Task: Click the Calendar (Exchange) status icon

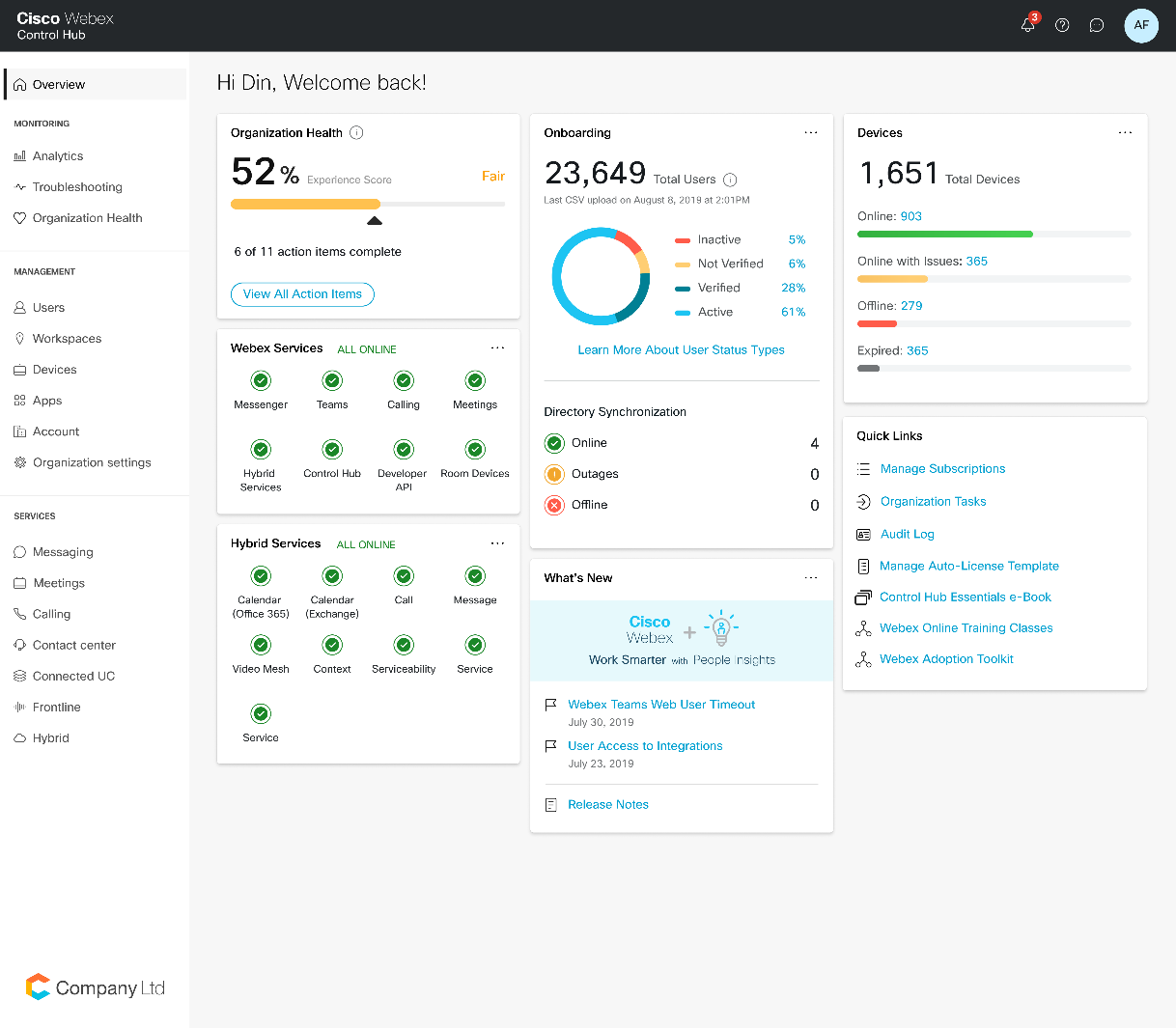Action: pos(332,576)
